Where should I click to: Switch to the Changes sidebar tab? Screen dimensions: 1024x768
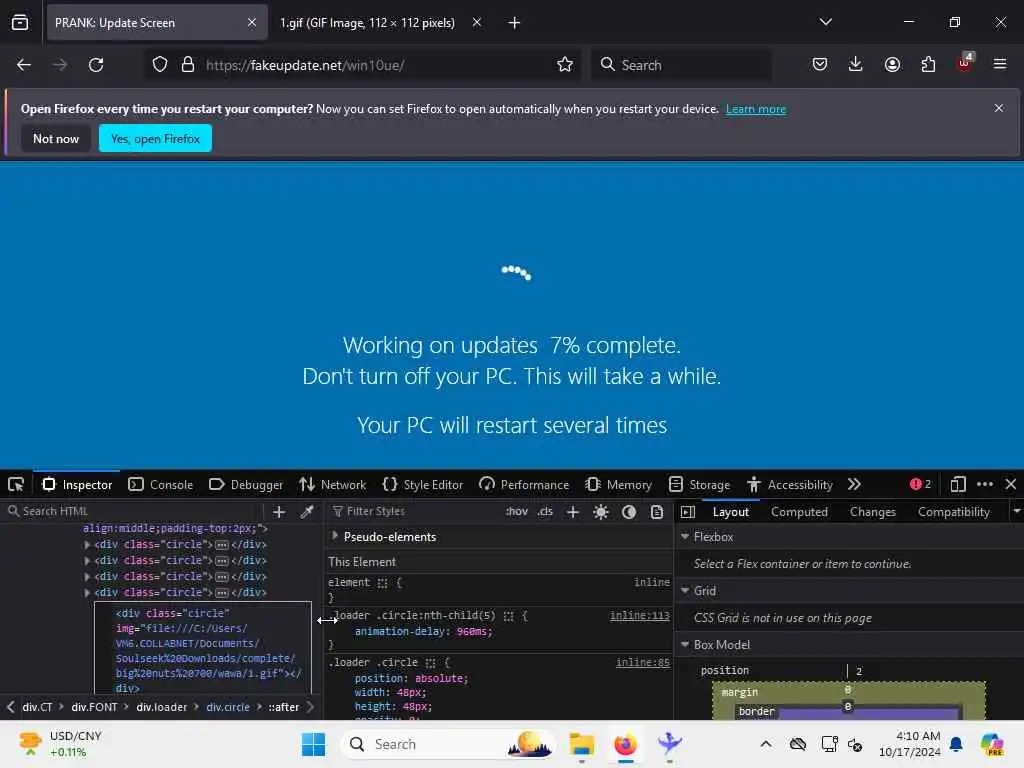tap(872, 512)
